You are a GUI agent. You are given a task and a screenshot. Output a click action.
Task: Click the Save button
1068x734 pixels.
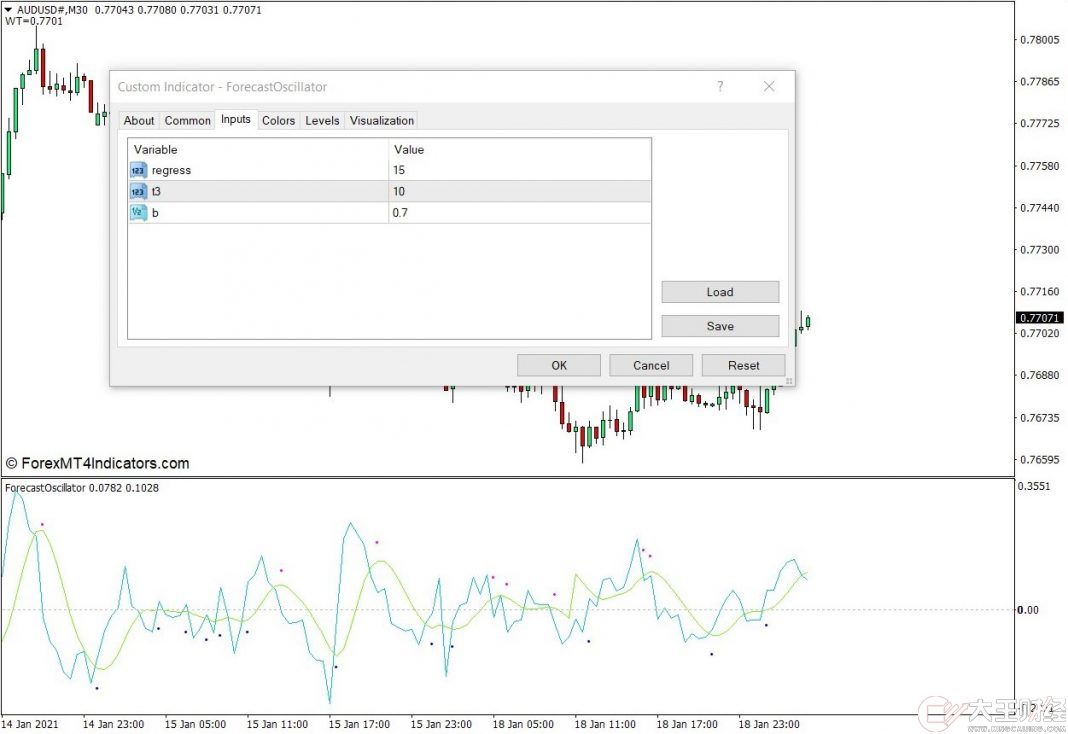pos(720,326)
